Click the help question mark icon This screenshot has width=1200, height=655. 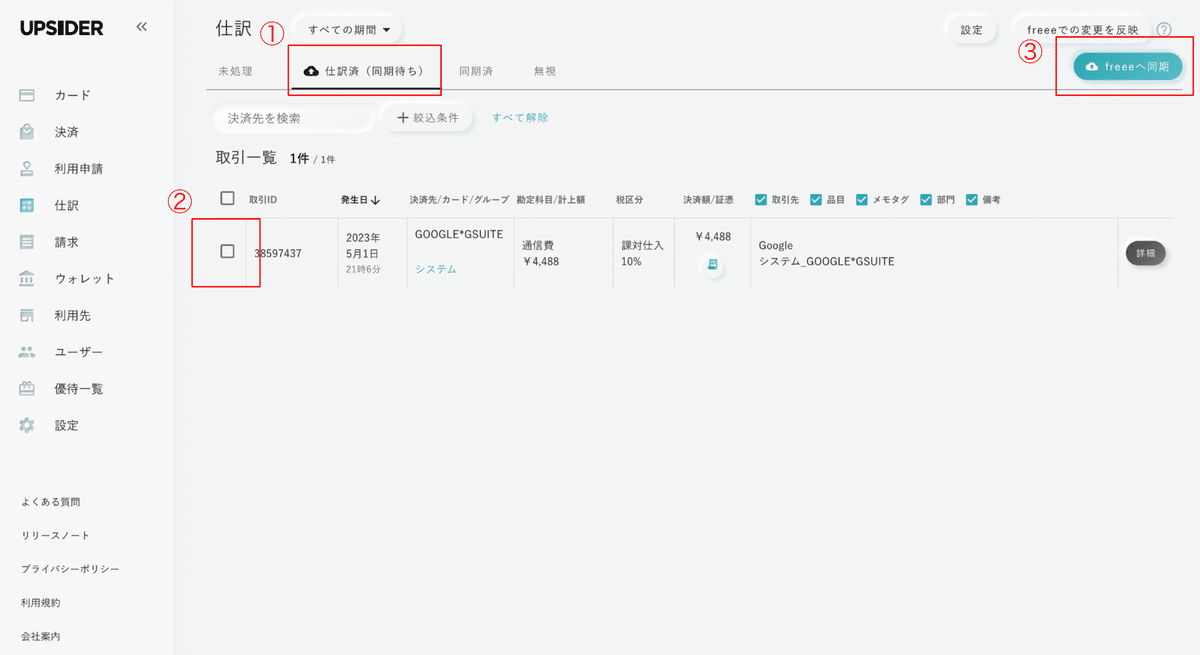coord(1164,30)
